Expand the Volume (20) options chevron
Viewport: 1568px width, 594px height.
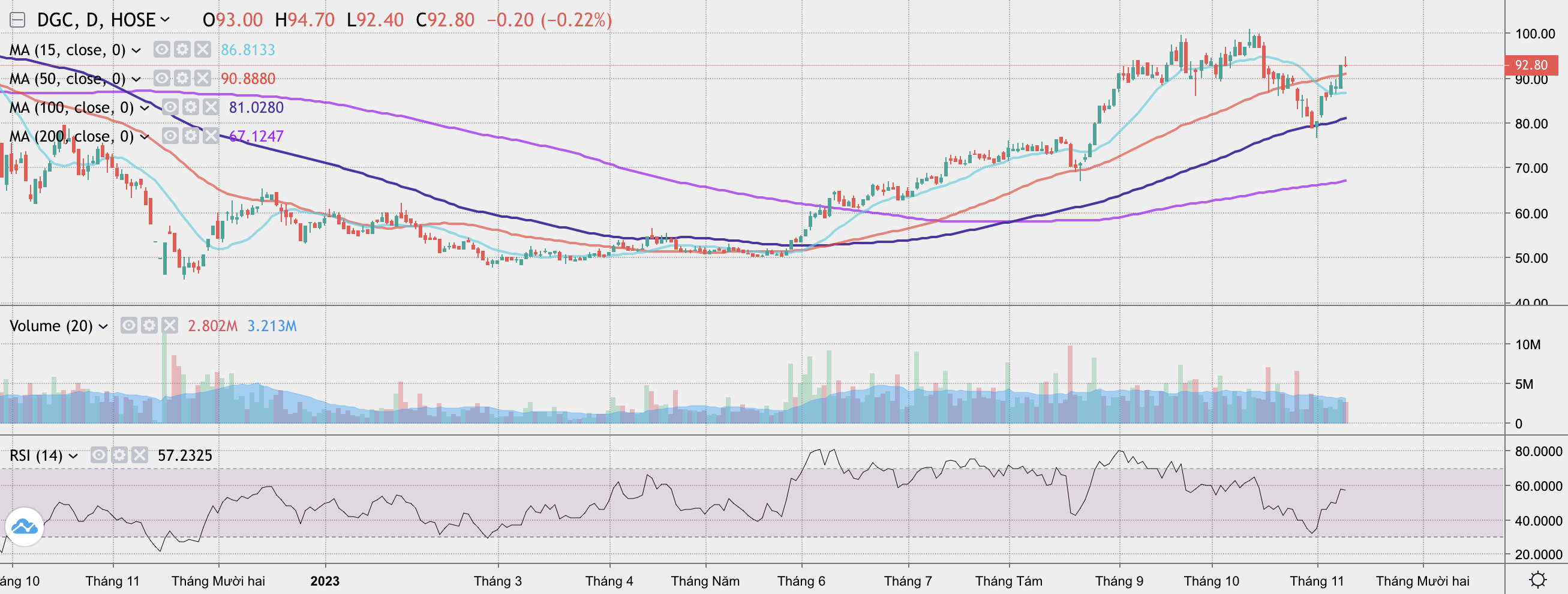click(104, 327)
